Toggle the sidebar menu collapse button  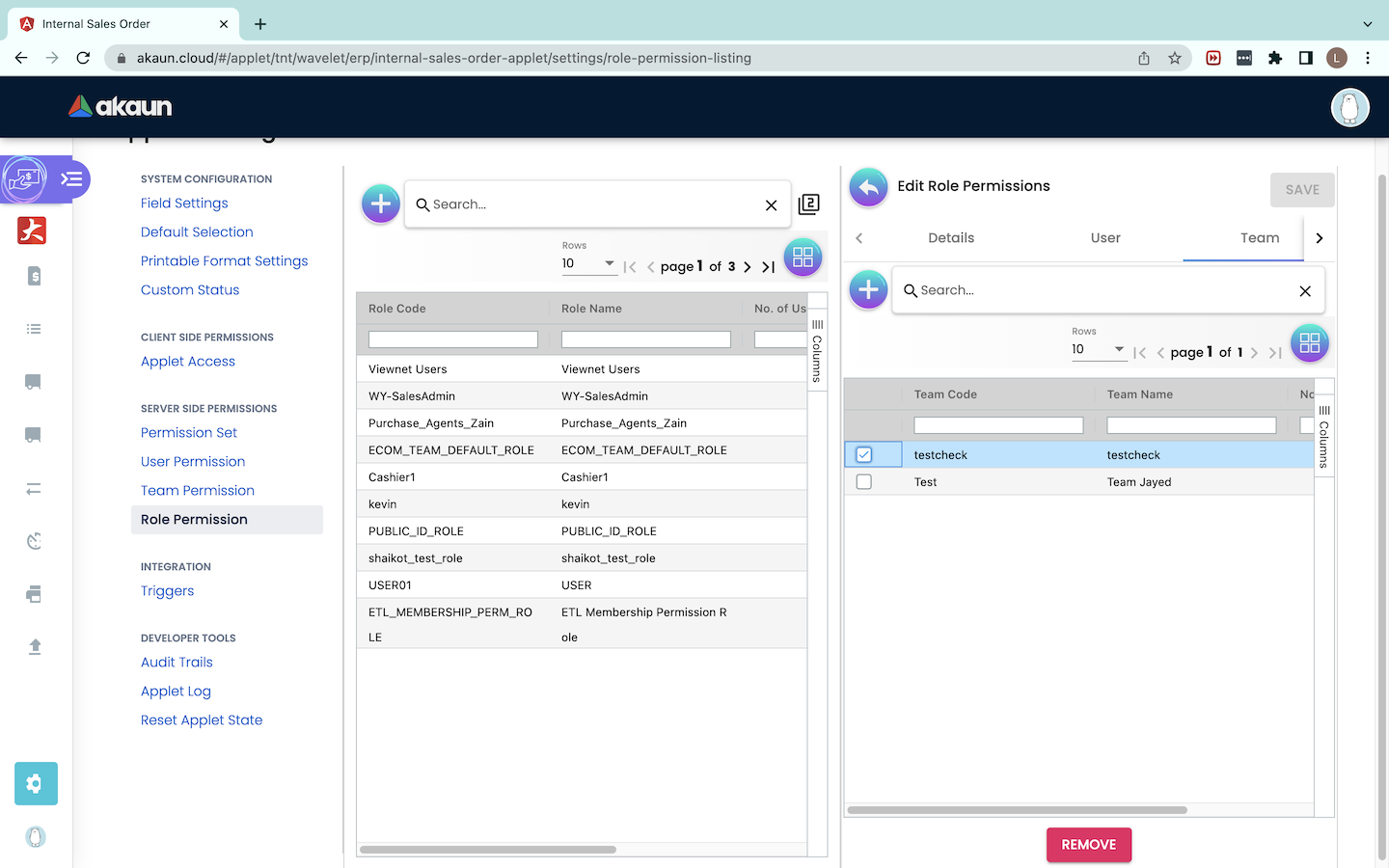tap(71, 179)
